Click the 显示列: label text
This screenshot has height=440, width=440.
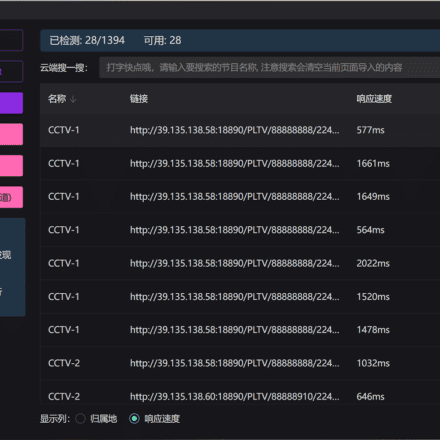[55, 419]
